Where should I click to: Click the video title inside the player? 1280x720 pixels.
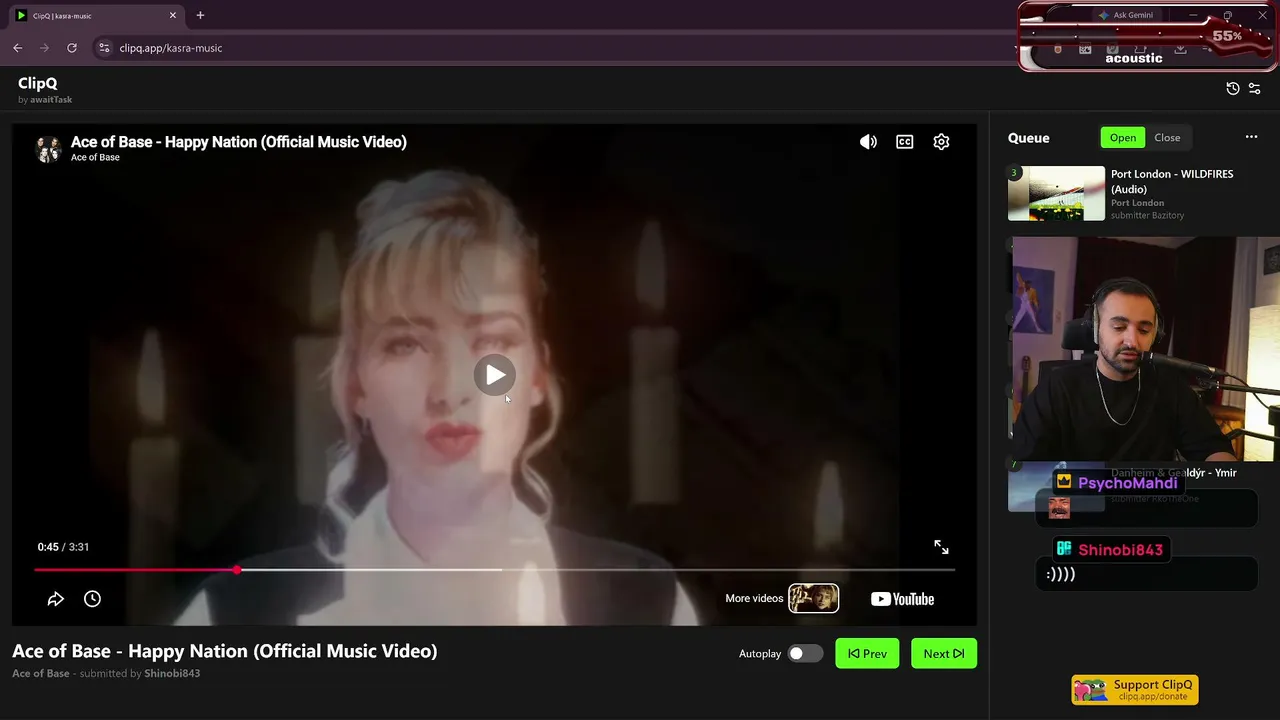coord(239,142)
